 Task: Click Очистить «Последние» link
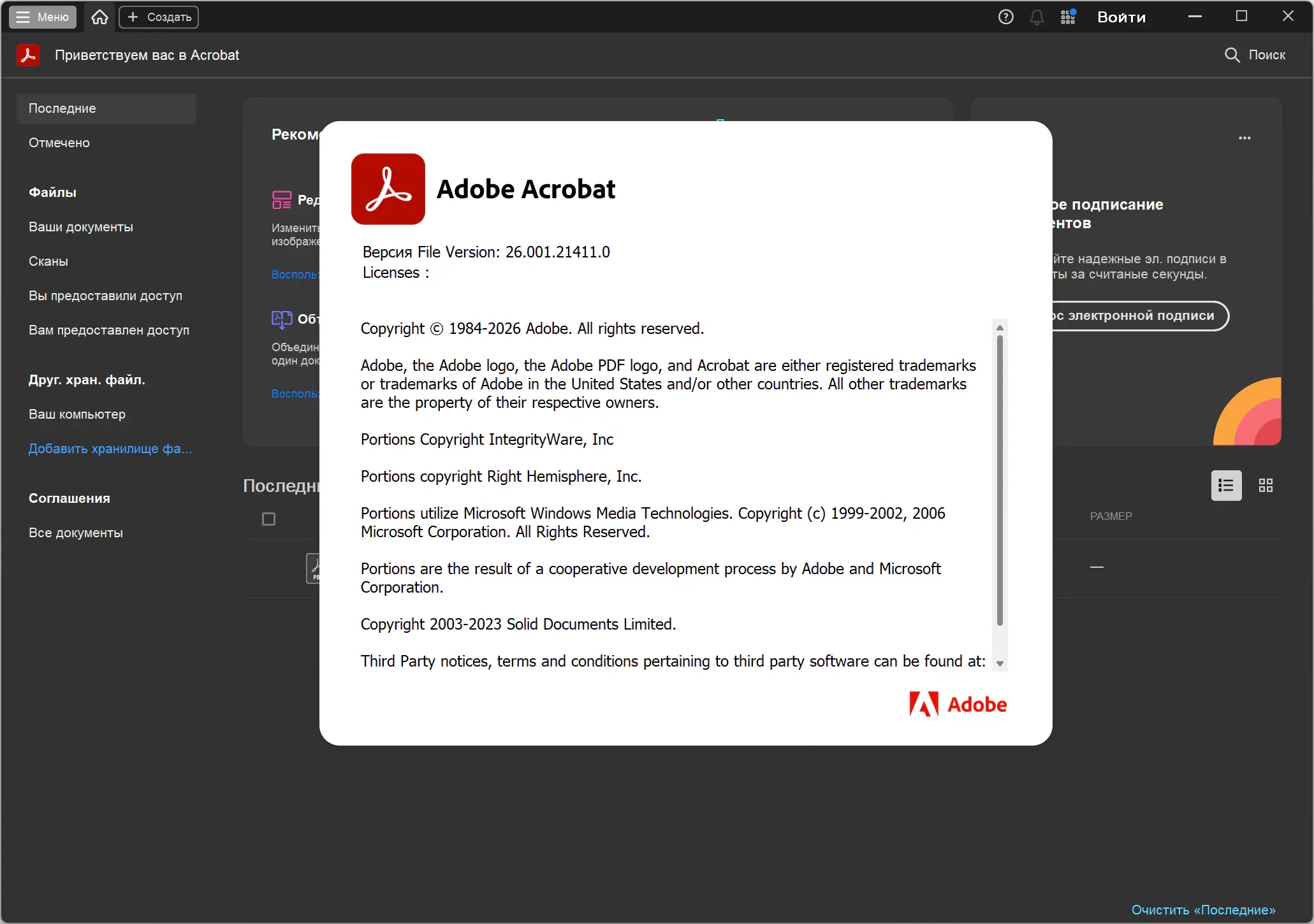1203,909
